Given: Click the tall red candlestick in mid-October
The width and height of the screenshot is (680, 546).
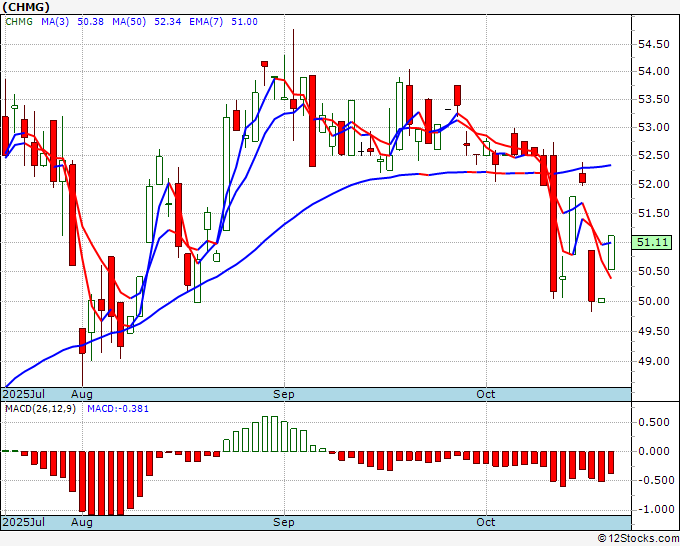Looking at the screenshot, I should coord(553,223).
